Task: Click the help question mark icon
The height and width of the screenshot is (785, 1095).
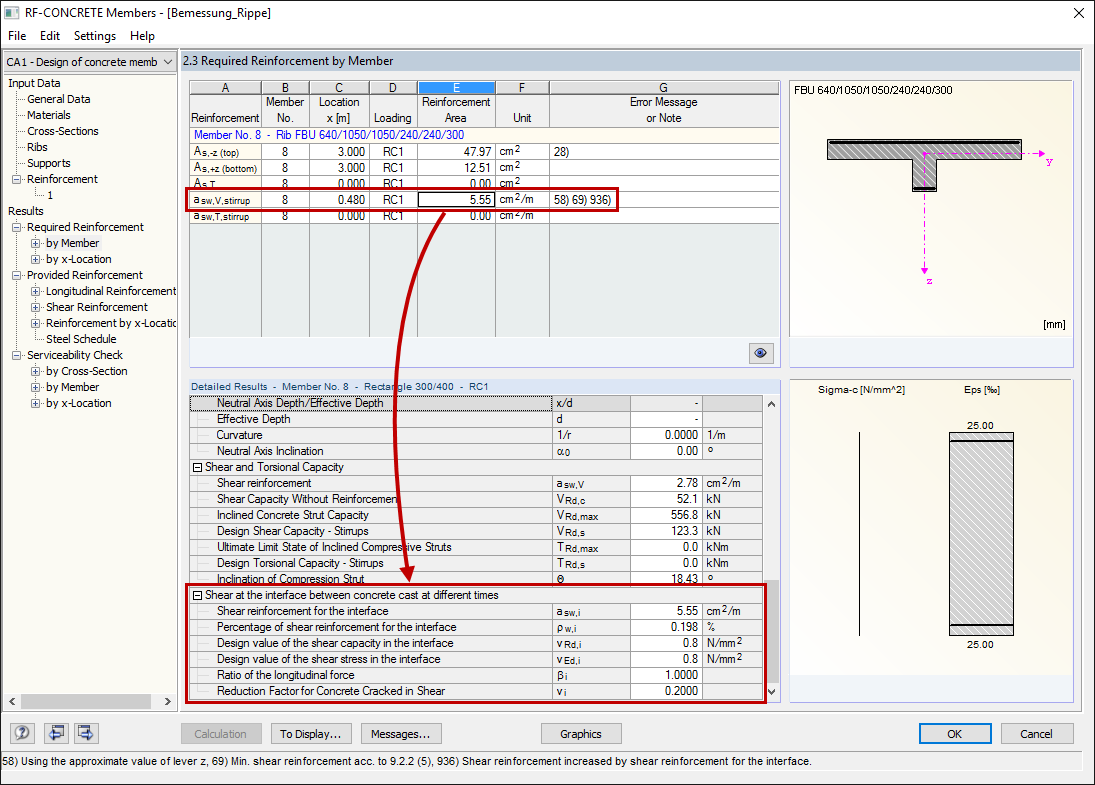Action: click(x=21, y=733)
